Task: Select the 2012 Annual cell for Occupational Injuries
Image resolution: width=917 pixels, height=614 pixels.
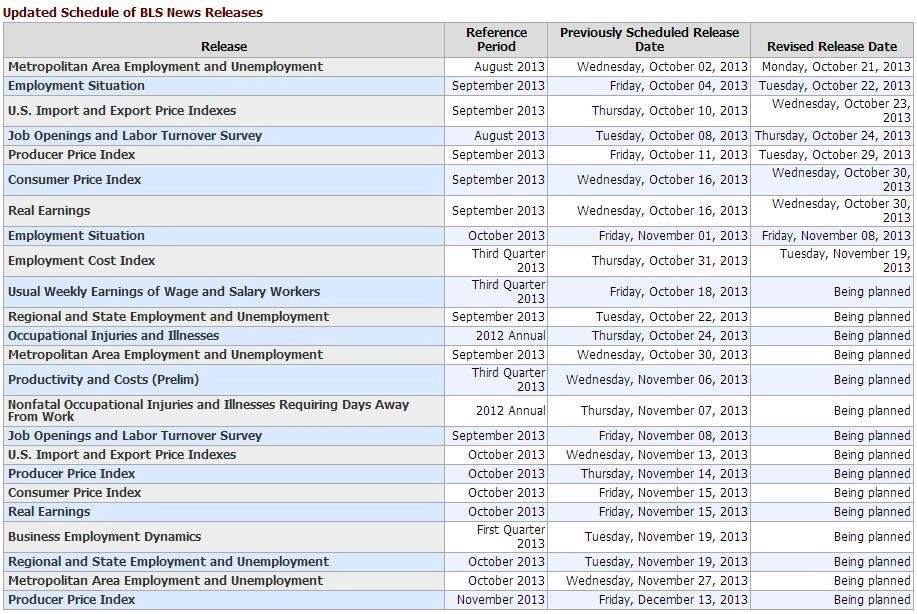Action: (511, 336)
